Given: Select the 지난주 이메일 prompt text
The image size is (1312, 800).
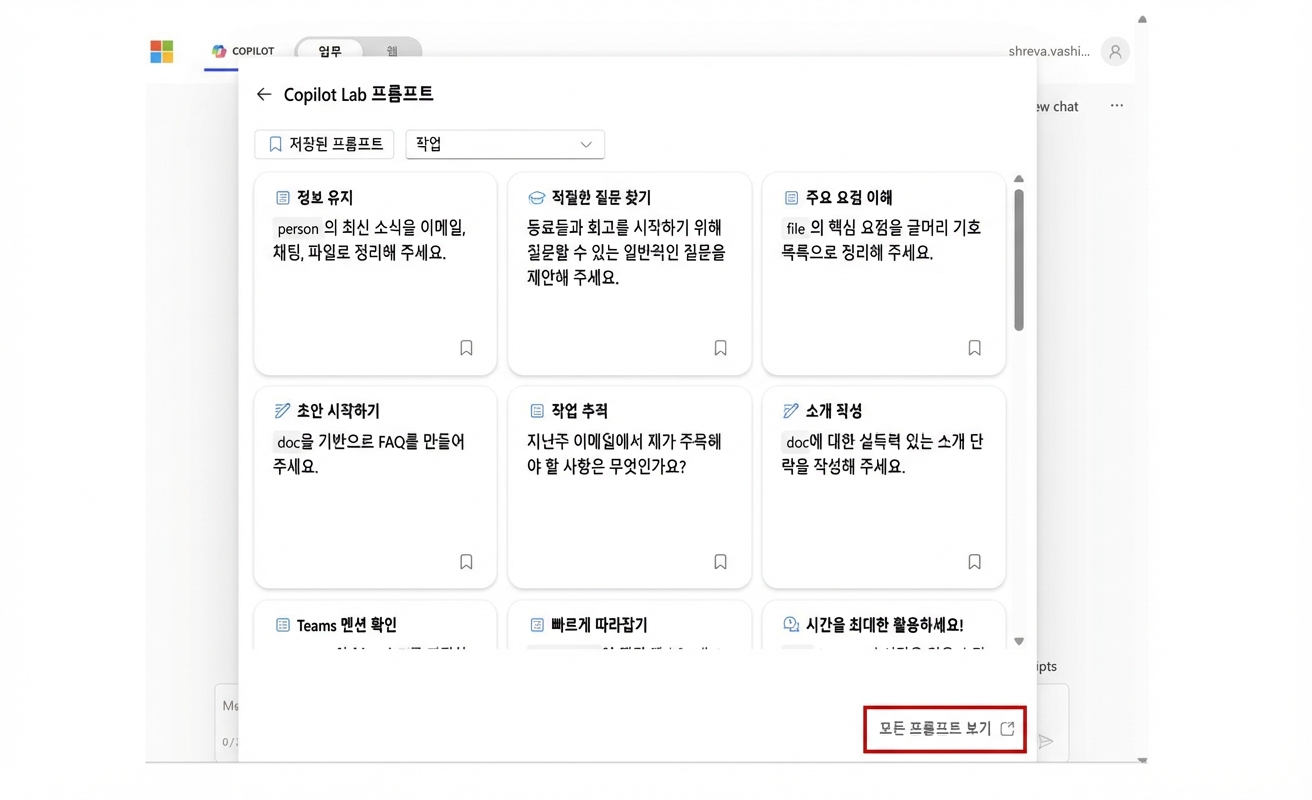Looking at the screenshot, I should click(624, 454).
